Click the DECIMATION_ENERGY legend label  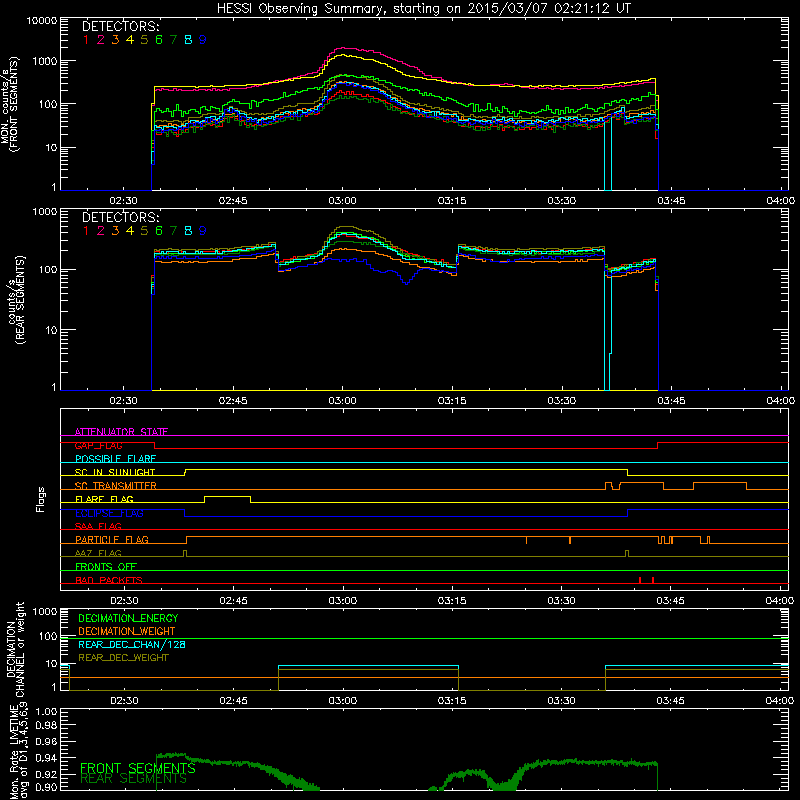click(128, 618)
